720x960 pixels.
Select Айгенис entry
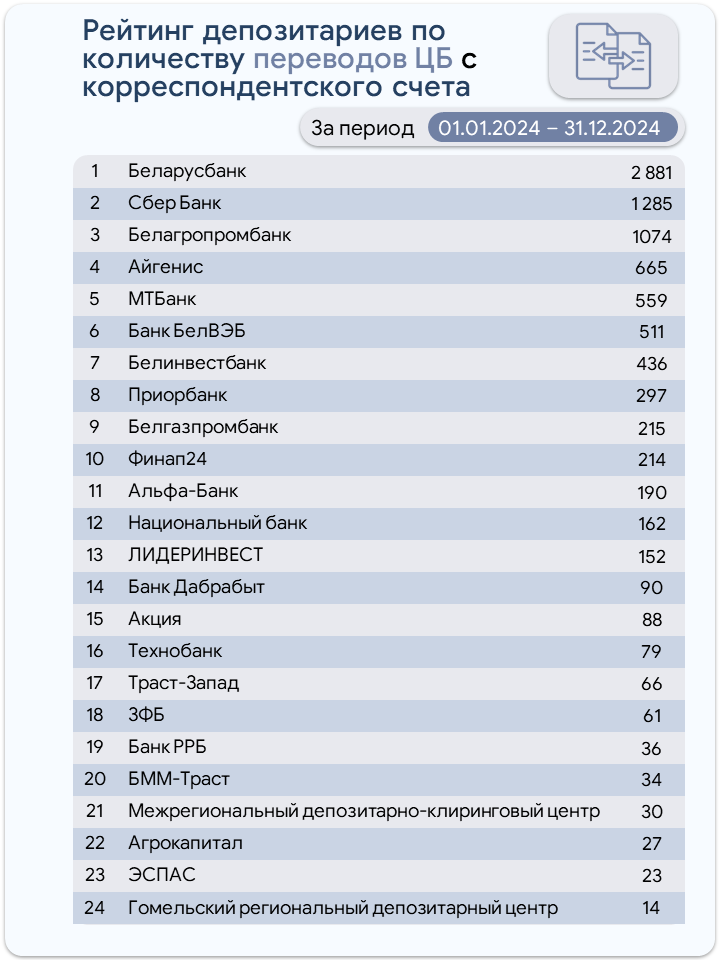pyautogui.click(x=165, y=267)
